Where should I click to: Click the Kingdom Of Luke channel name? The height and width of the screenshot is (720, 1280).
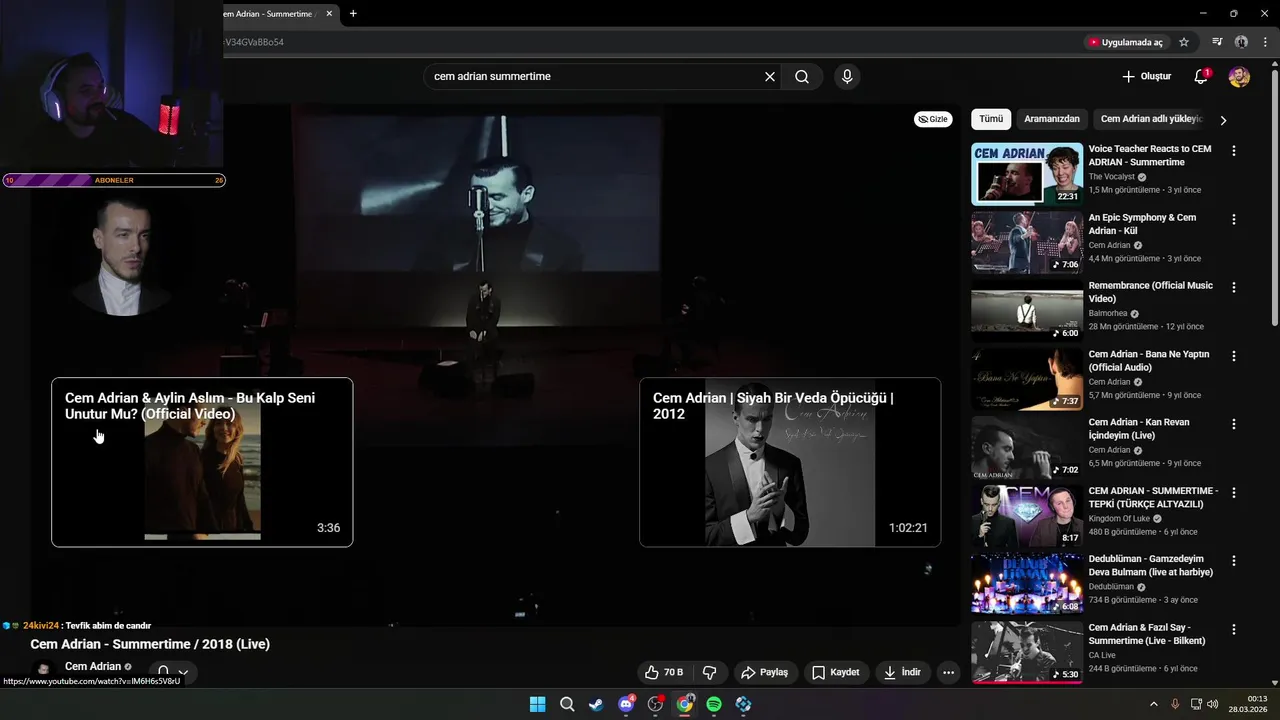[1118, 519]
